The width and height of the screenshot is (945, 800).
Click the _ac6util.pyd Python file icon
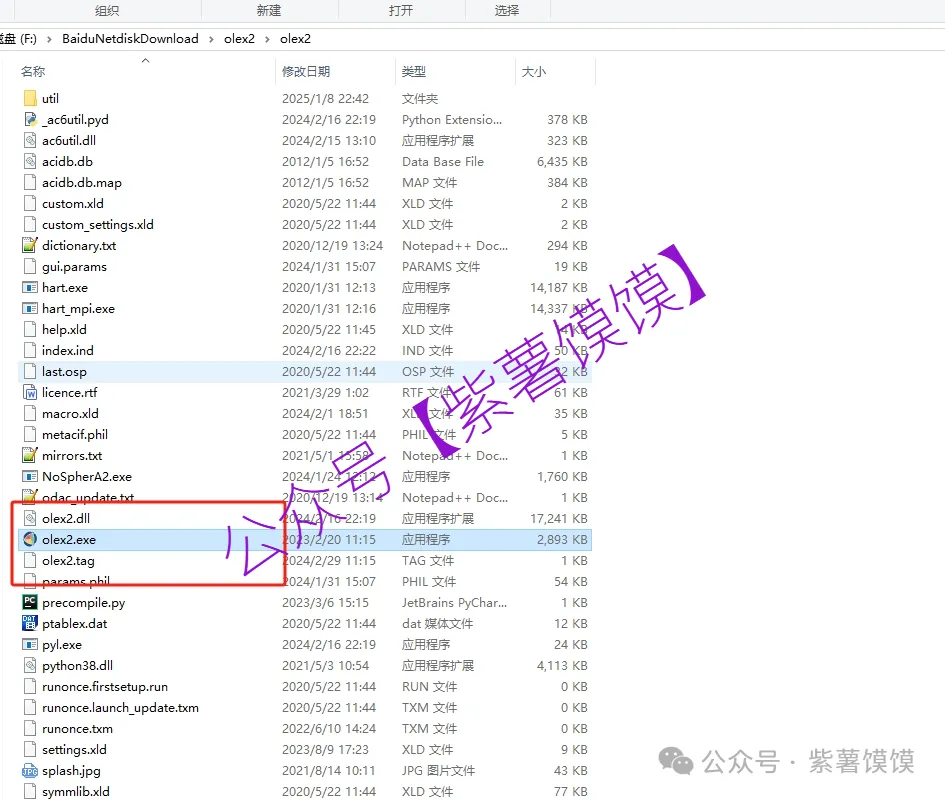(x=30, y=119)
